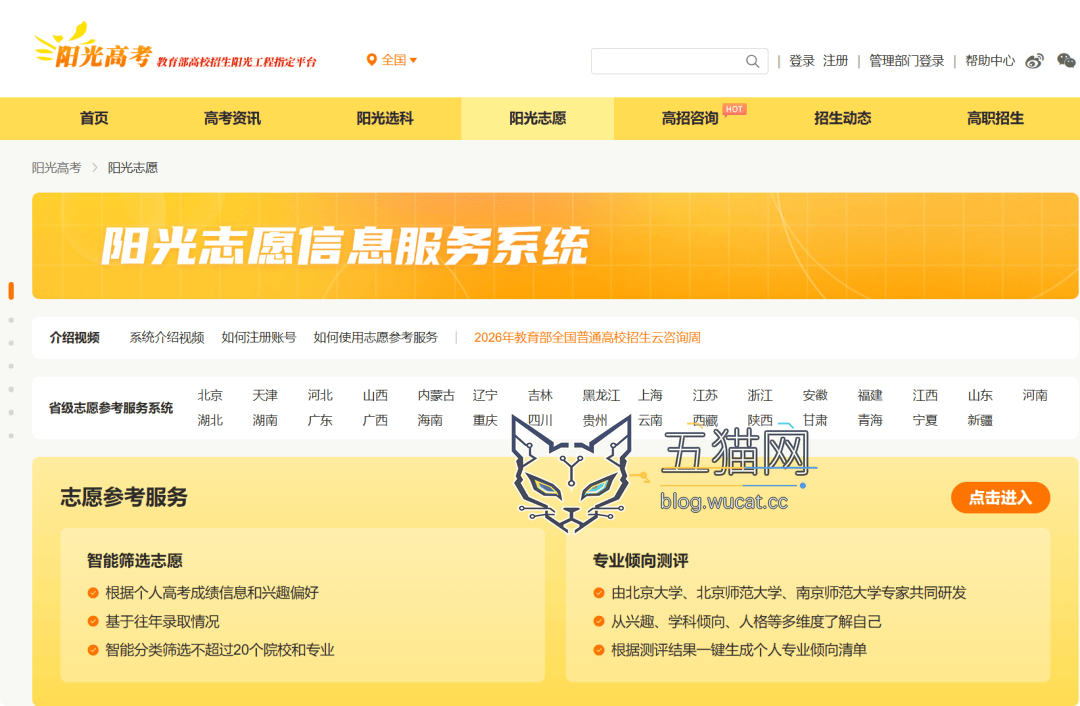Open the Weibo icon link
Viewport: 1080px width, 706px height.
pos(1034,61)
